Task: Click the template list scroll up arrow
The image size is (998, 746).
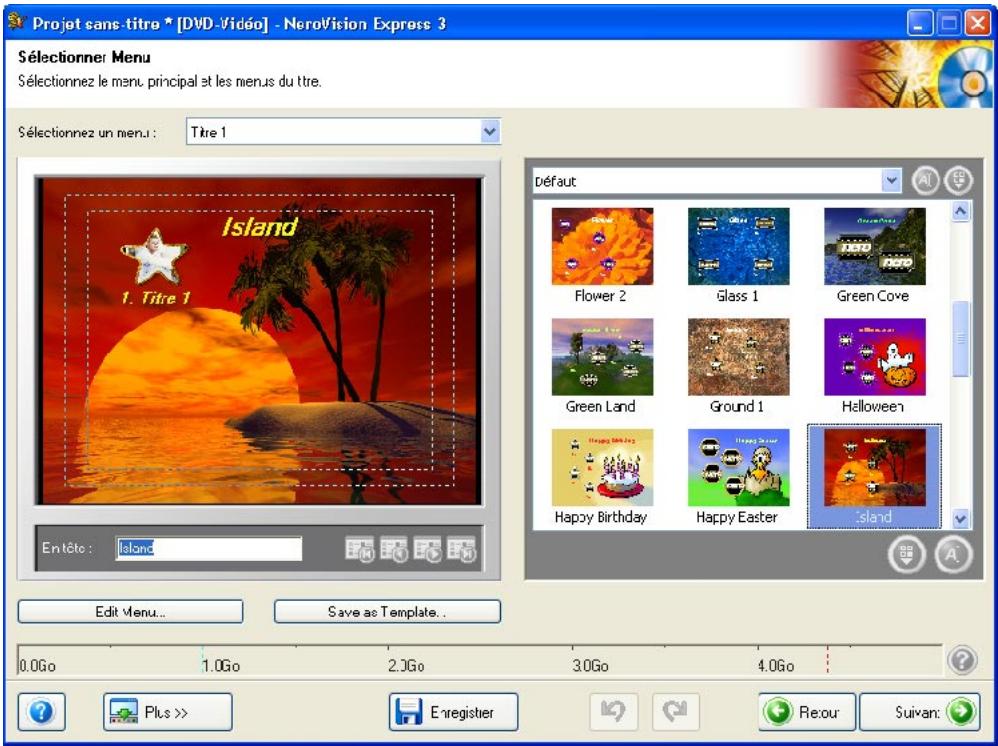Action: point(960,211)
